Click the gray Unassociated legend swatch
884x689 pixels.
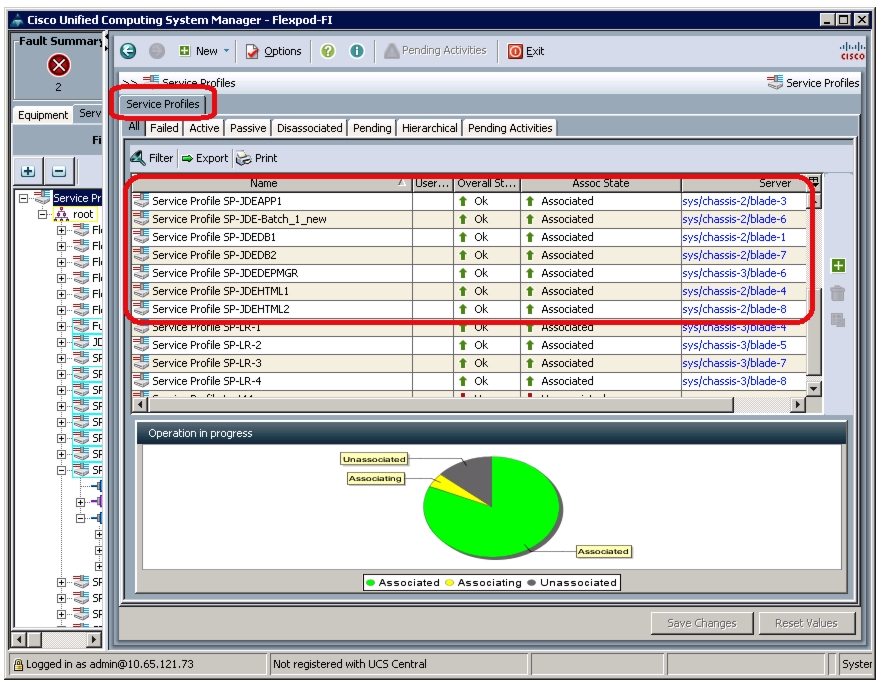point(532,582)
